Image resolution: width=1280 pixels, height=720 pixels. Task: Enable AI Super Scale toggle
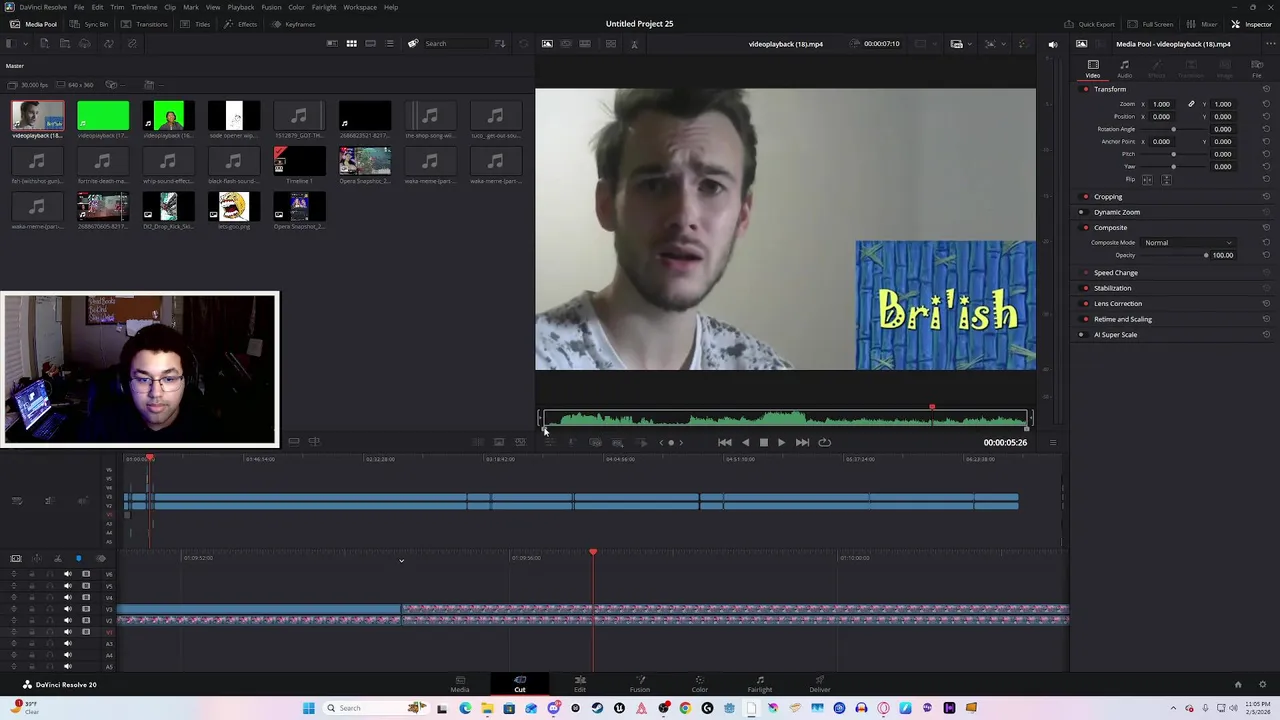coord(1081,335)
